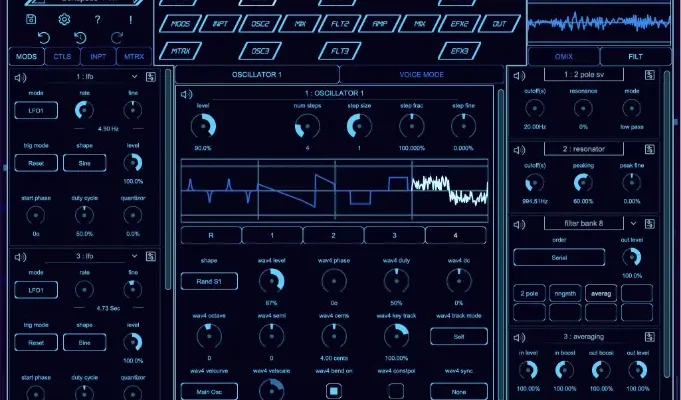Click the question mark help icon
Screen dimensions: 681x400
pos(97,19)
